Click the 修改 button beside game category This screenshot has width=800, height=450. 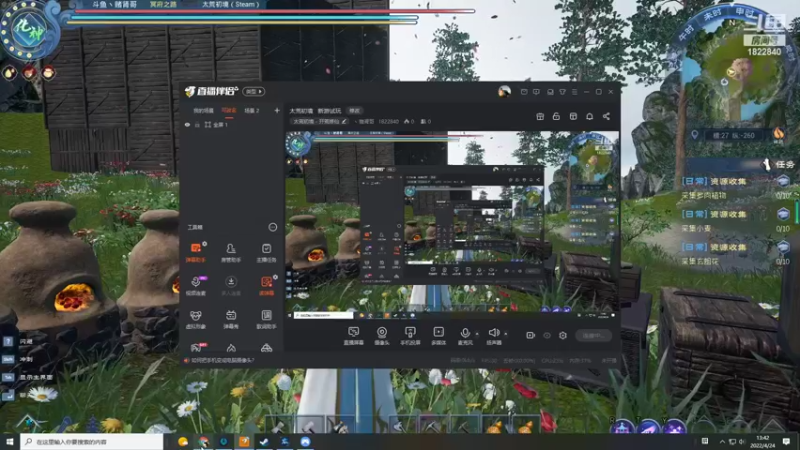pos(354,111)
